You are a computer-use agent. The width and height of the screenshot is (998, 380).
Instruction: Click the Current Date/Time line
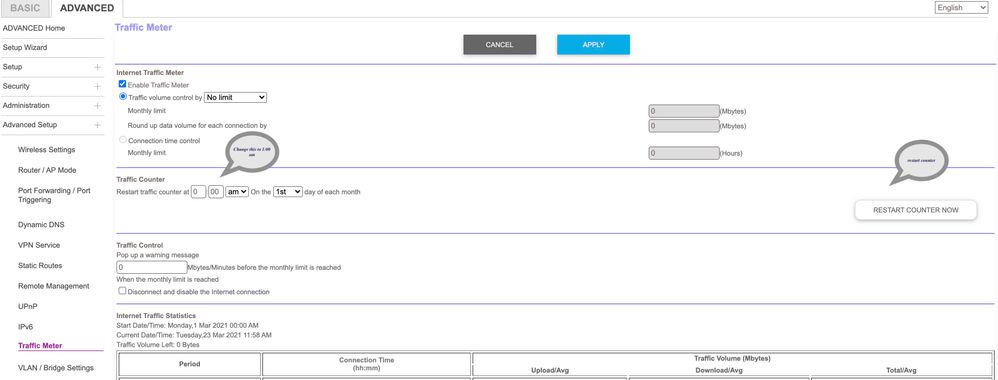pyautogui.click(x=194, y=335)
